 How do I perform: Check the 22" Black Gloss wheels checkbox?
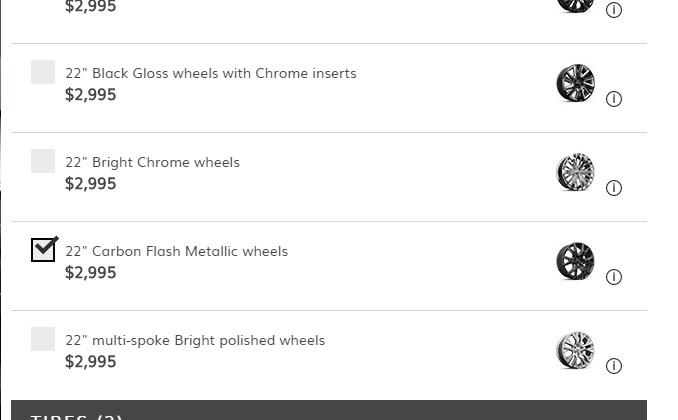tap(43, 72)
